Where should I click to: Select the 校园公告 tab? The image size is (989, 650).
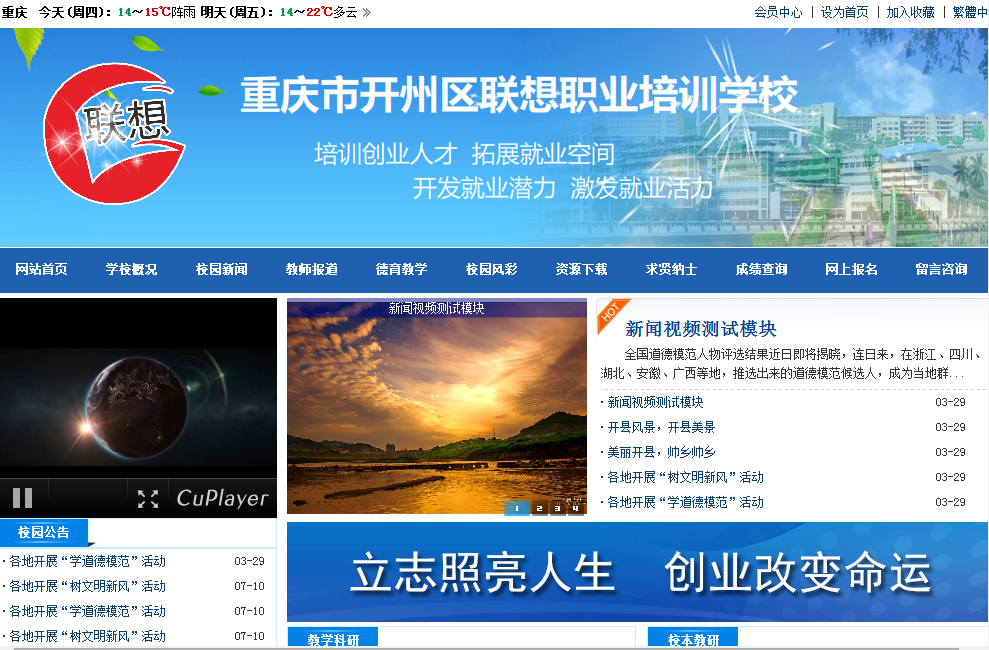[44, 532]
